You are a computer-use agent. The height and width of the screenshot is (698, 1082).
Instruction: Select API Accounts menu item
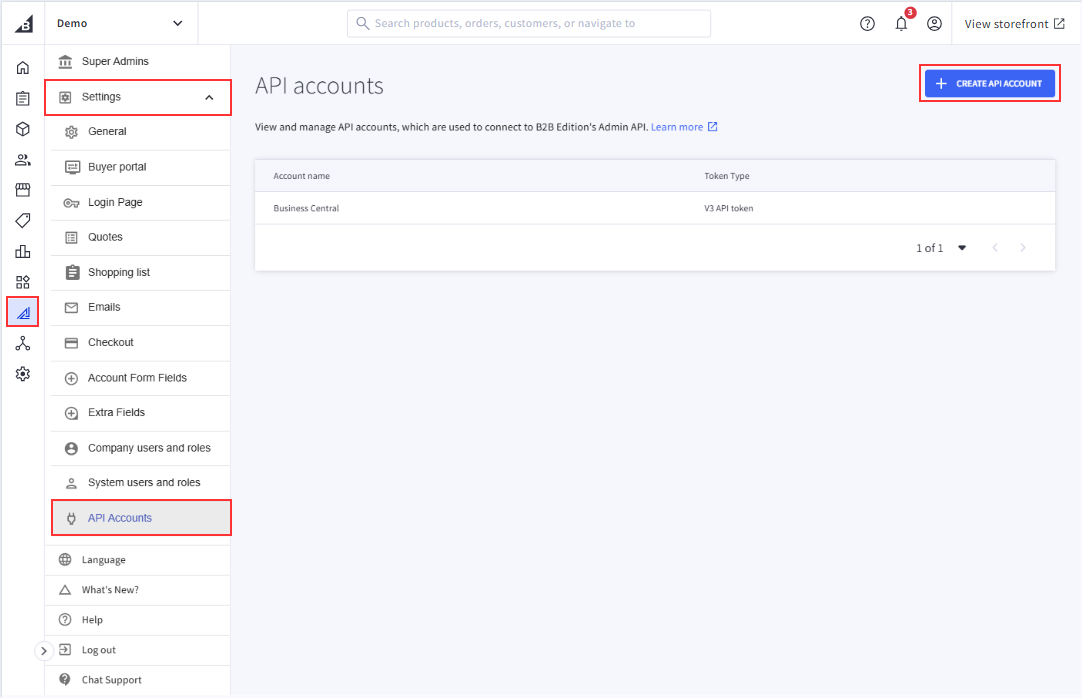pos(141,518)
